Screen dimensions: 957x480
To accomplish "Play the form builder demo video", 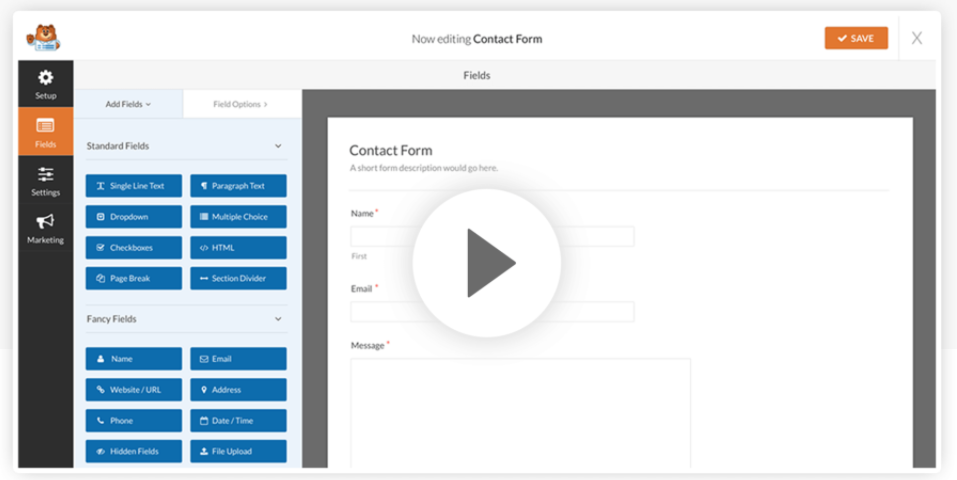I will pos(486,263).
